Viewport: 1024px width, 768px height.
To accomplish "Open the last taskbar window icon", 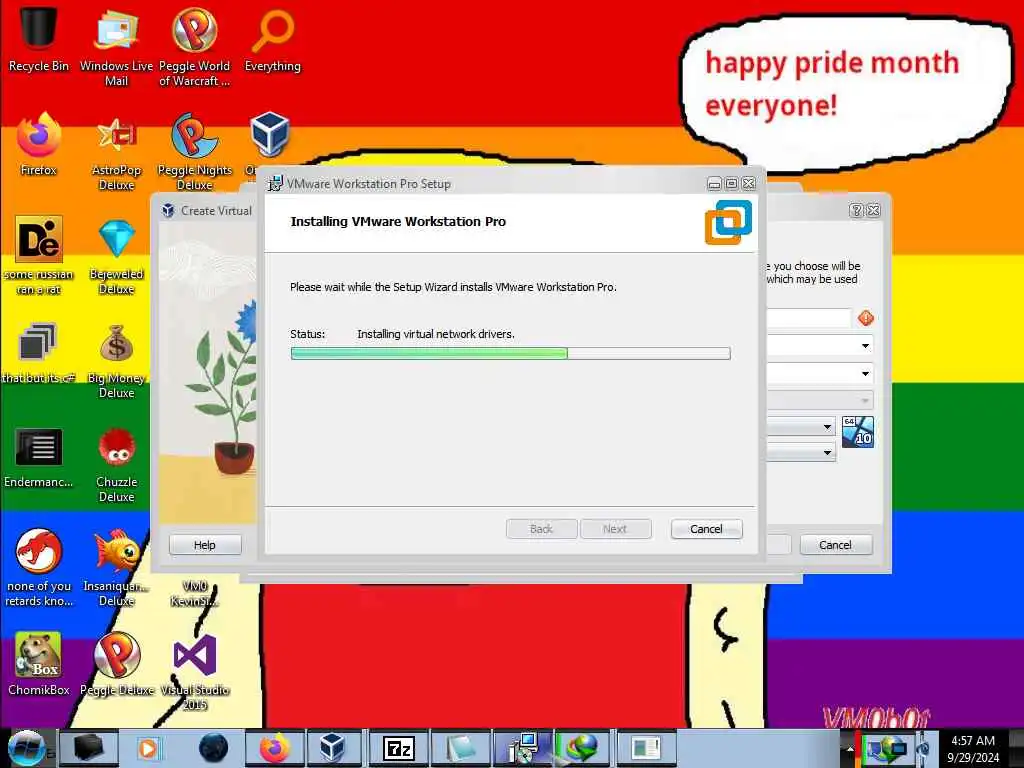I will [646, 748].
